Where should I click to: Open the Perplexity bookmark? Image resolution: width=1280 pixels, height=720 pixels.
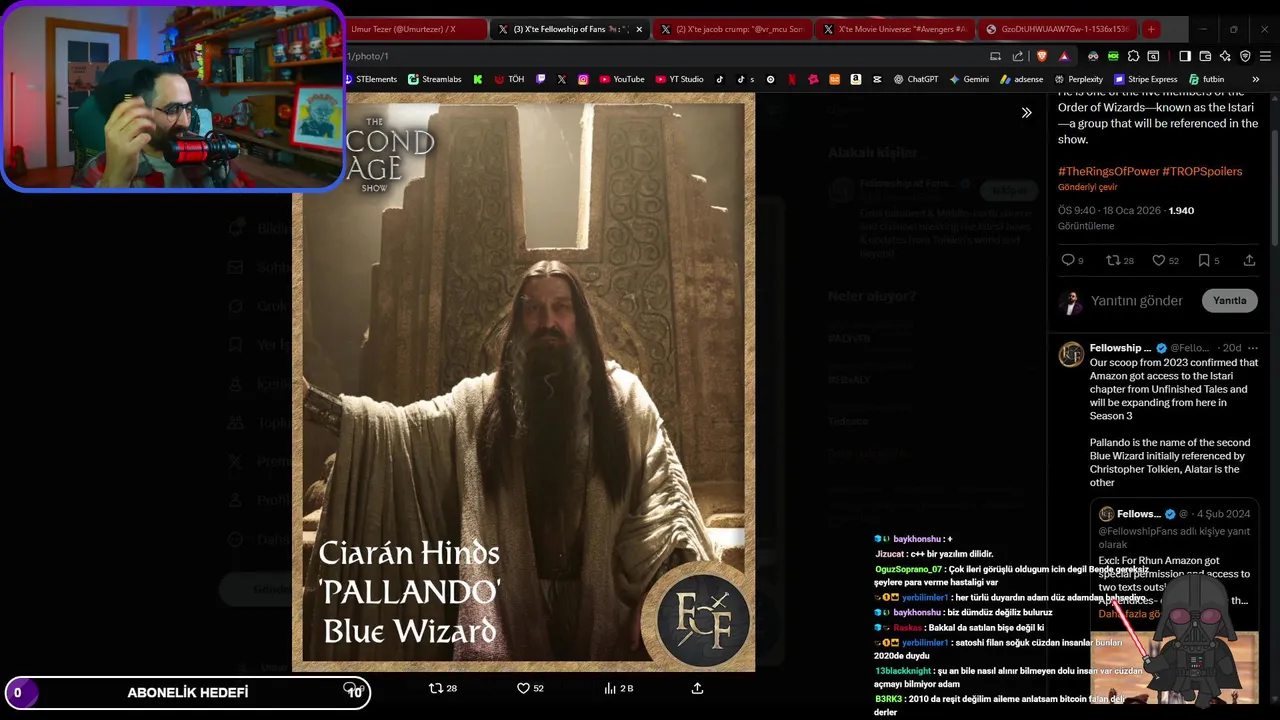point(1078,79)
